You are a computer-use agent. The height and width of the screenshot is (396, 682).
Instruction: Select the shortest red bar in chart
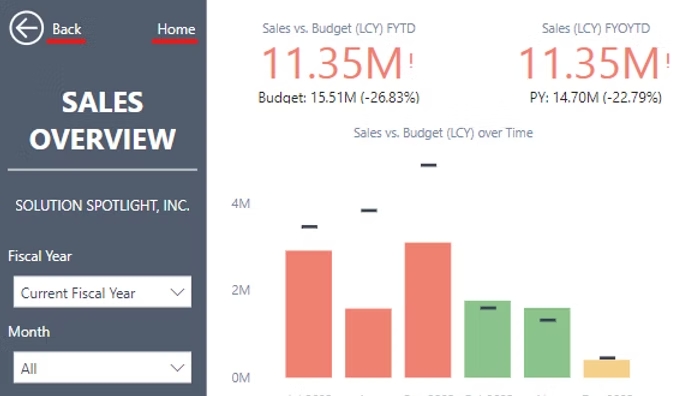pyautogui.click(x=368, y=343)
